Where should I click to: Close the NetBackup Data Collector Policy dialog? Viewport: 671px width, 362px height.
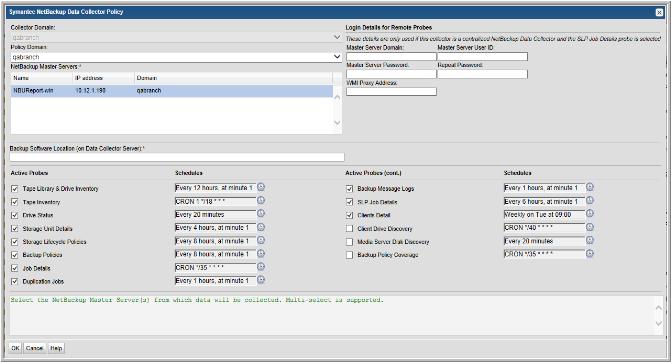coord(659,12)
